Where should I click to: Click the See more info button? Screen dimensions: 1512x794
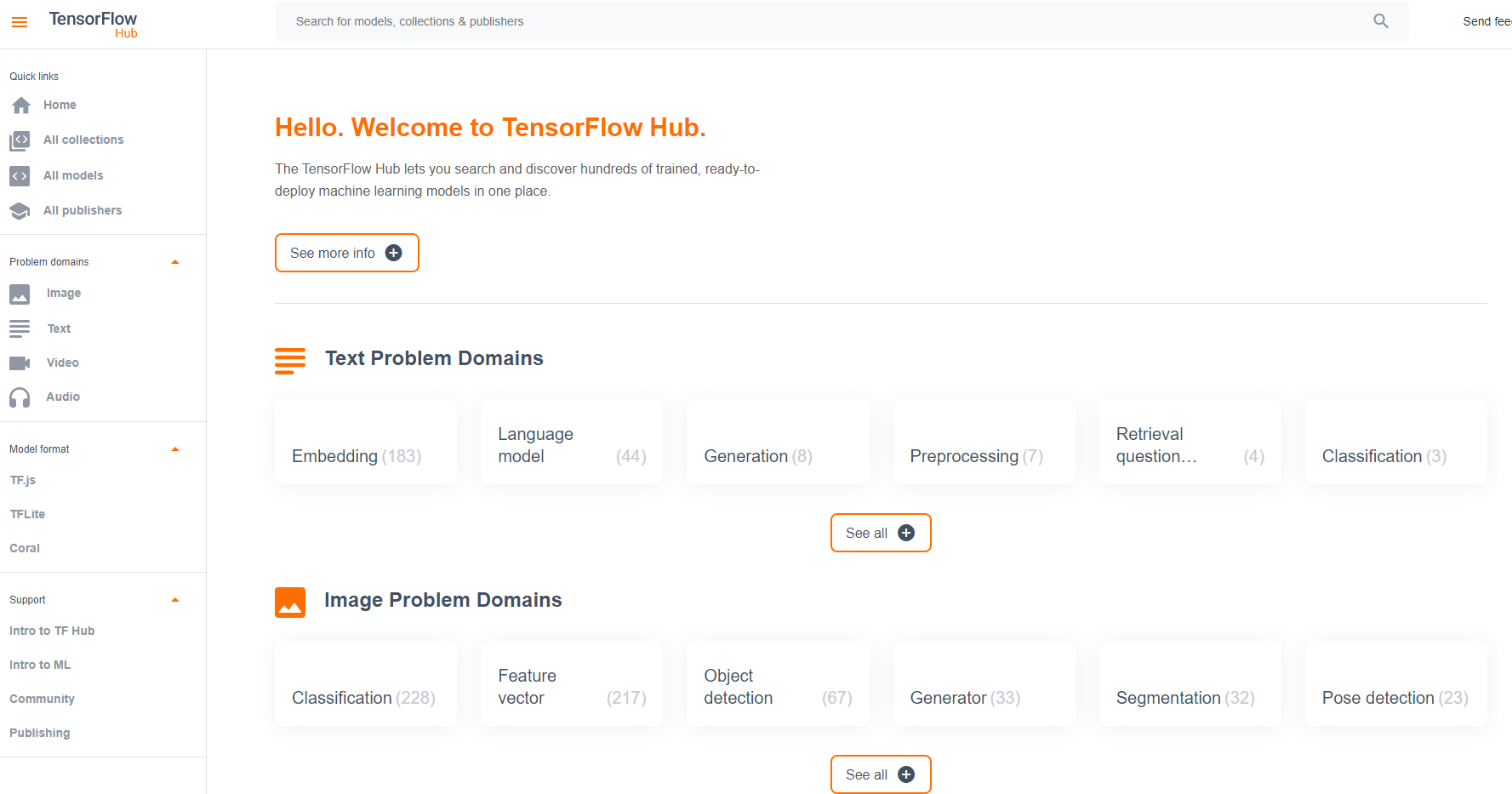(346, 253)
